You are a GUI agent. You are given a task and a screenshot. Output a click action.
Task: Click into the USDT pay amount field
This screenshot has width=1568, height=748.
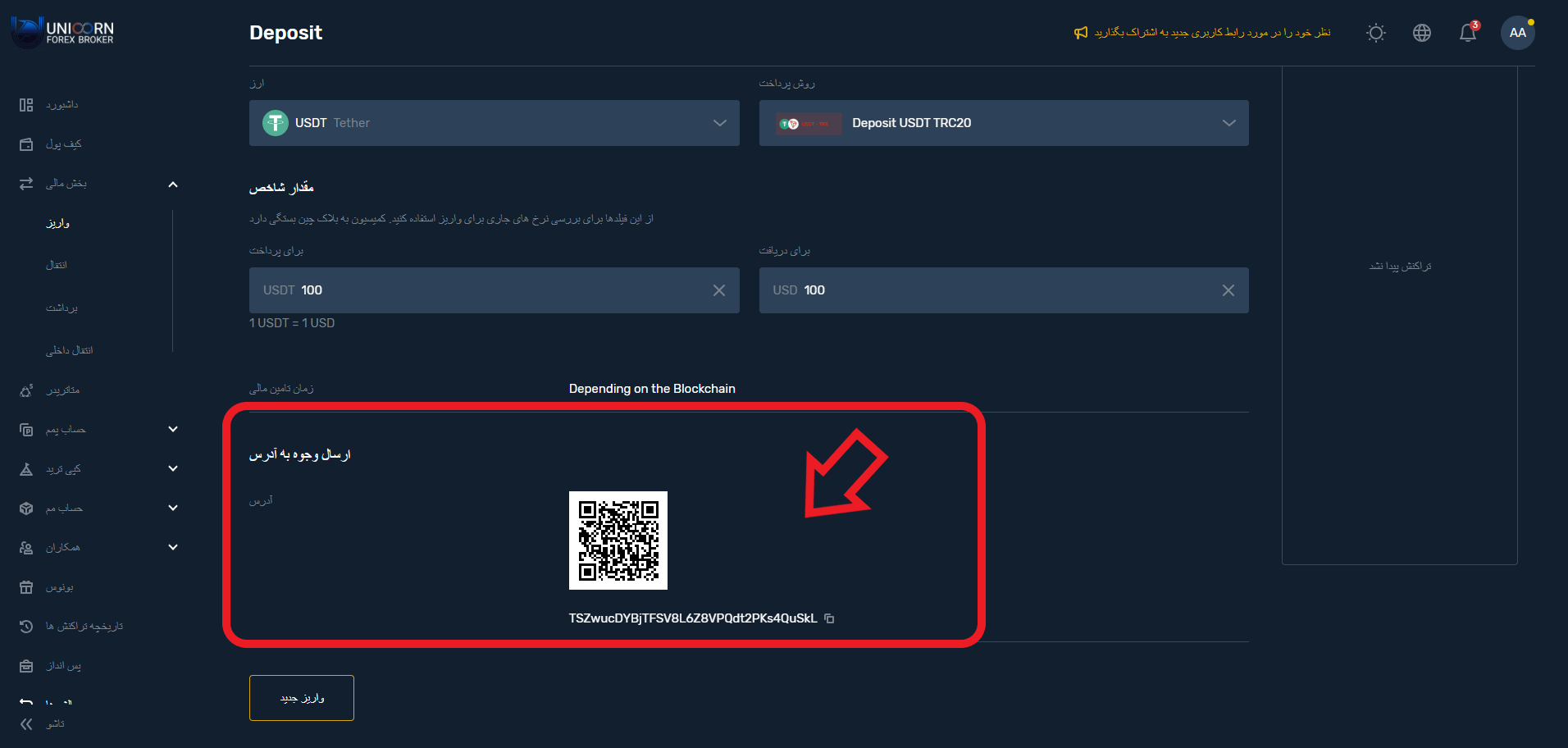495,290
